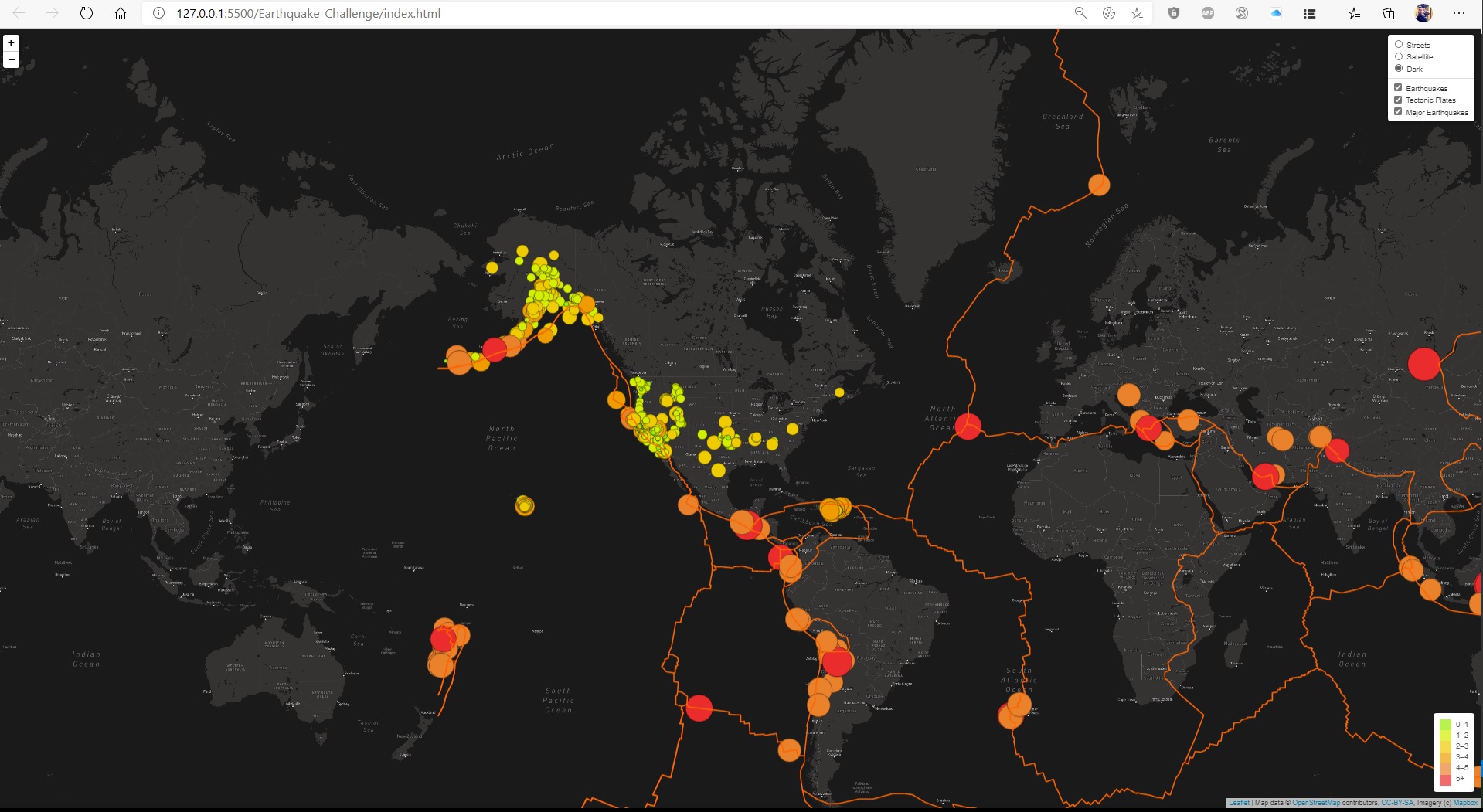Select the Dark base map
The height and width of the screenshot is (812, 1483).
coord(1399,69)
